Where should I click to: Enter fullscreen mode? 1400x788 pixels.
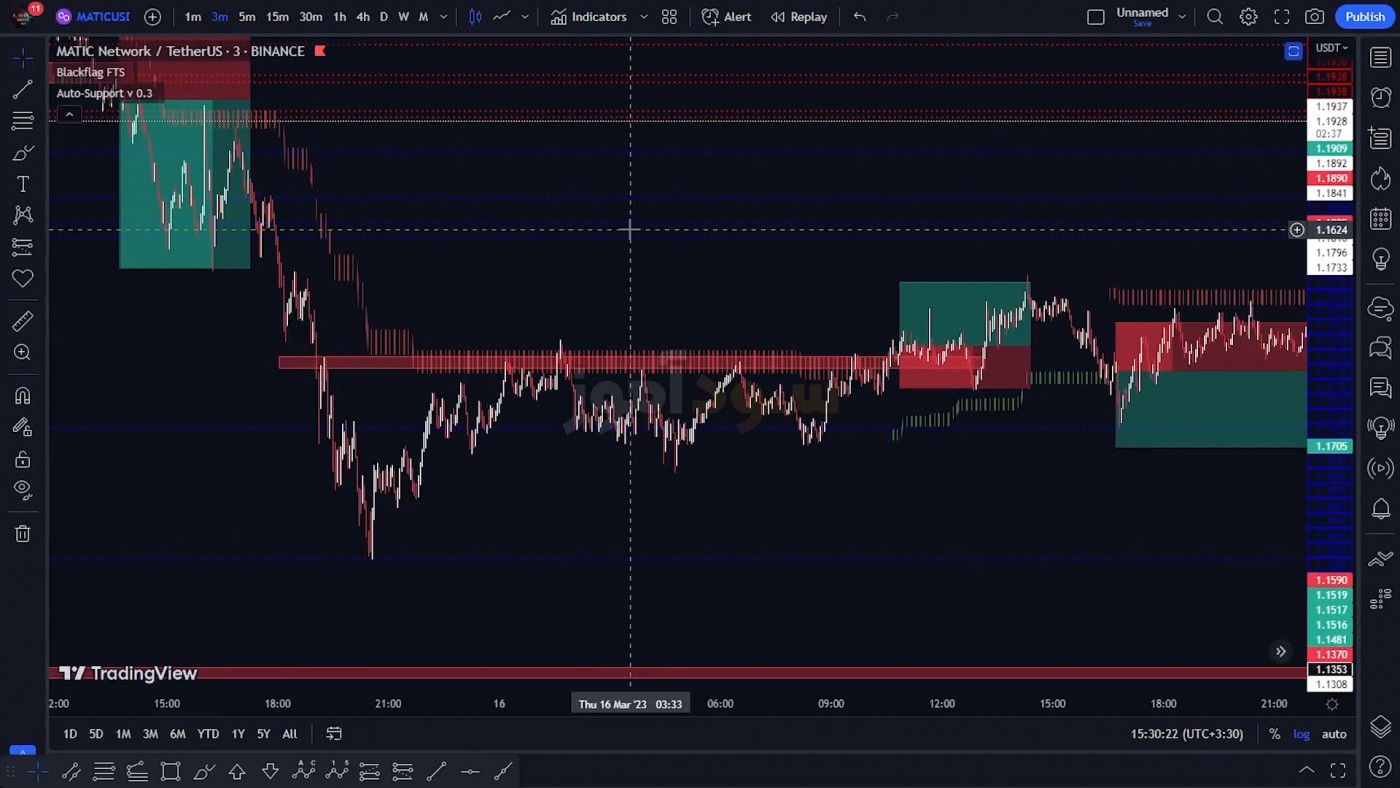click(x=1282, y=17)
